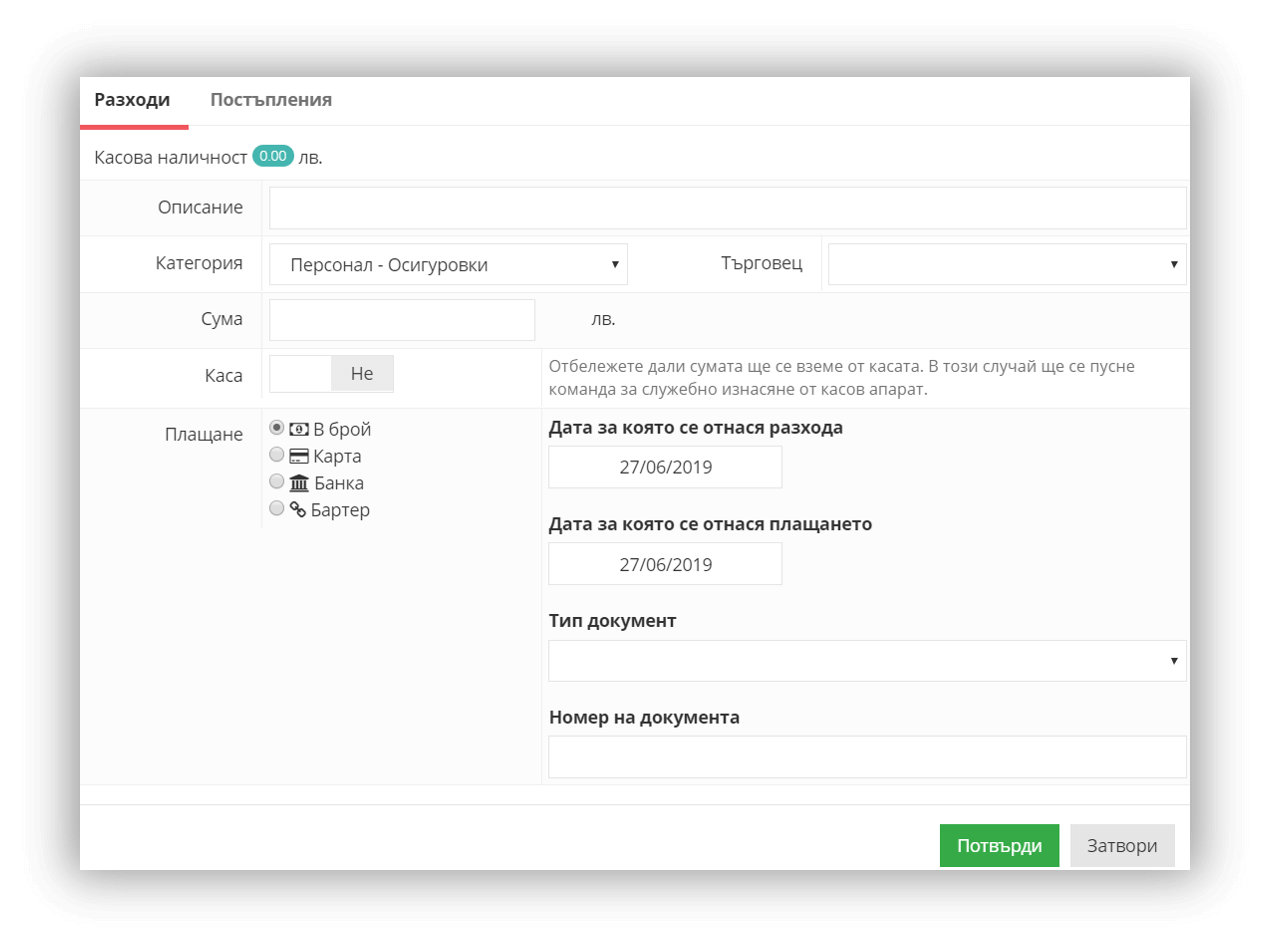The image size is (1270, 947).
Task: Click the barter chain-link icon
Action: click(297, 511)
